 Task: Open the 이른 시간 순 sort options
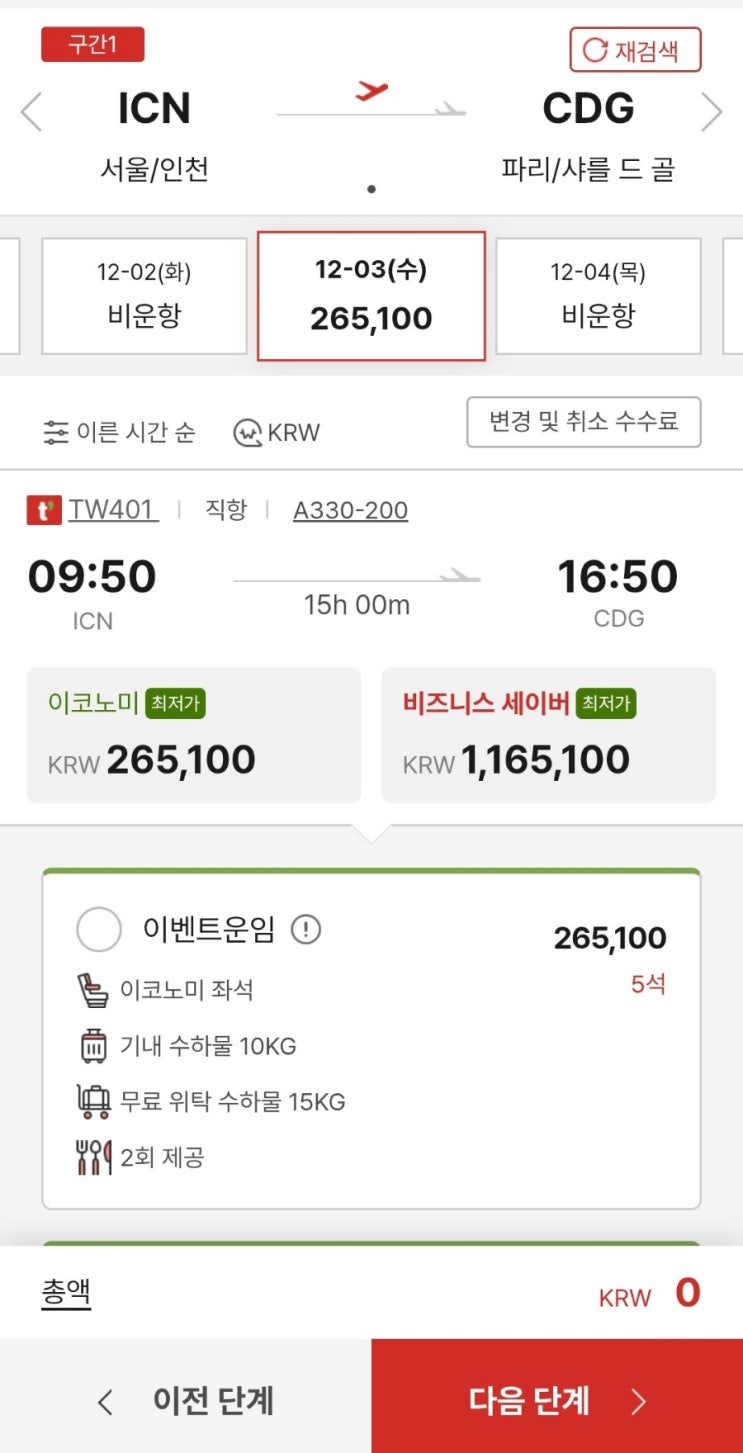pyautogui.click(x=119, y=432)
